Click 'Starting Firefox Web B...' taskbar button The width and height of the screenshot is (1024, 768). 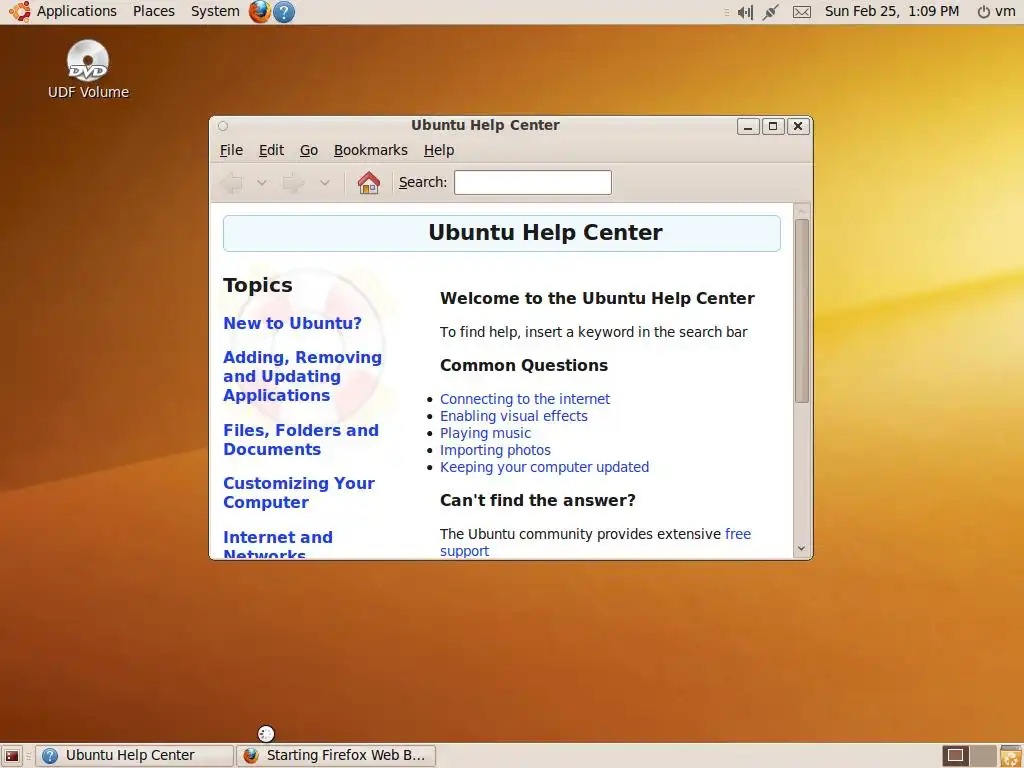(x=336, y=756)
